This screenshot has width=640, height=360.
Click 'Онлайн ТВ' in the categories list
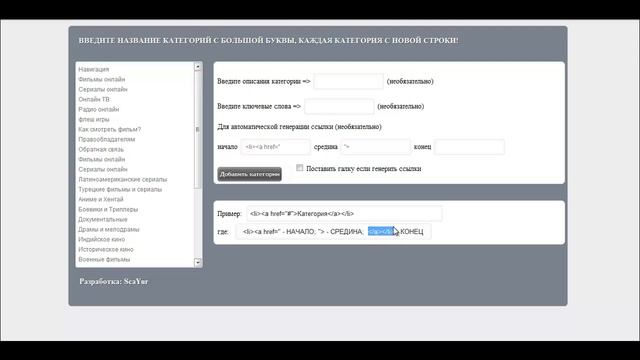click(94, 99)
